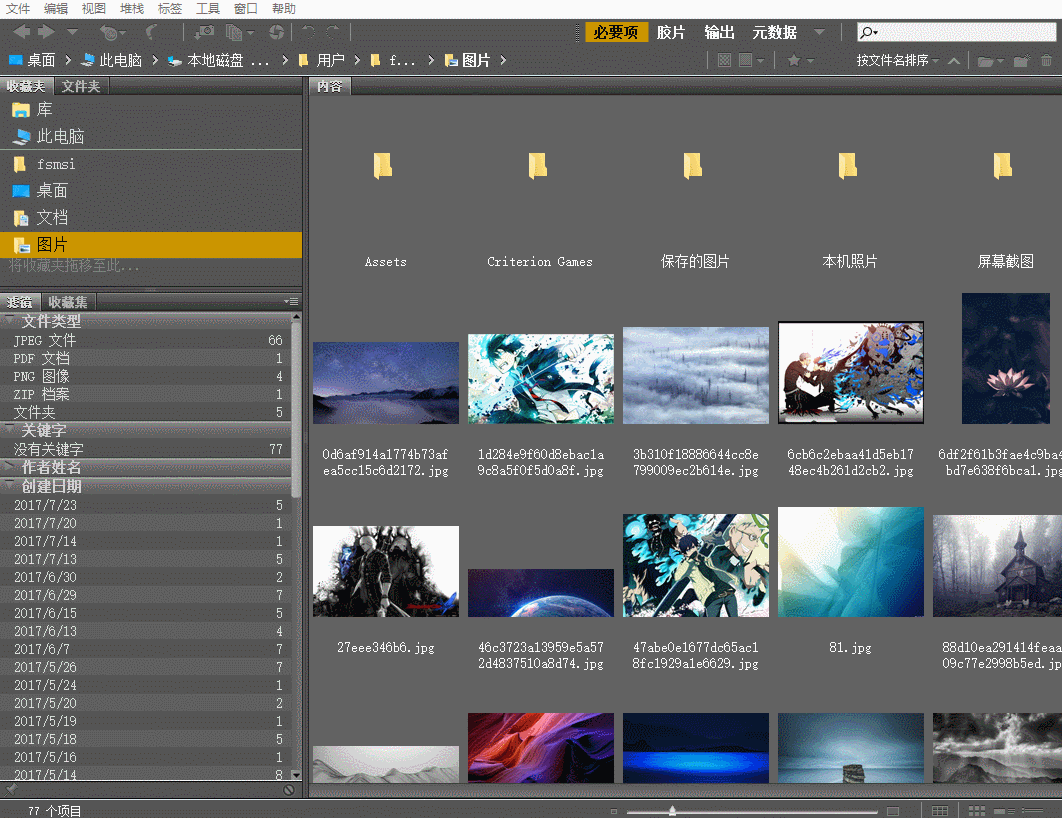
Task: Click the trash delete item icon
Action: [x=1046, y=61]
